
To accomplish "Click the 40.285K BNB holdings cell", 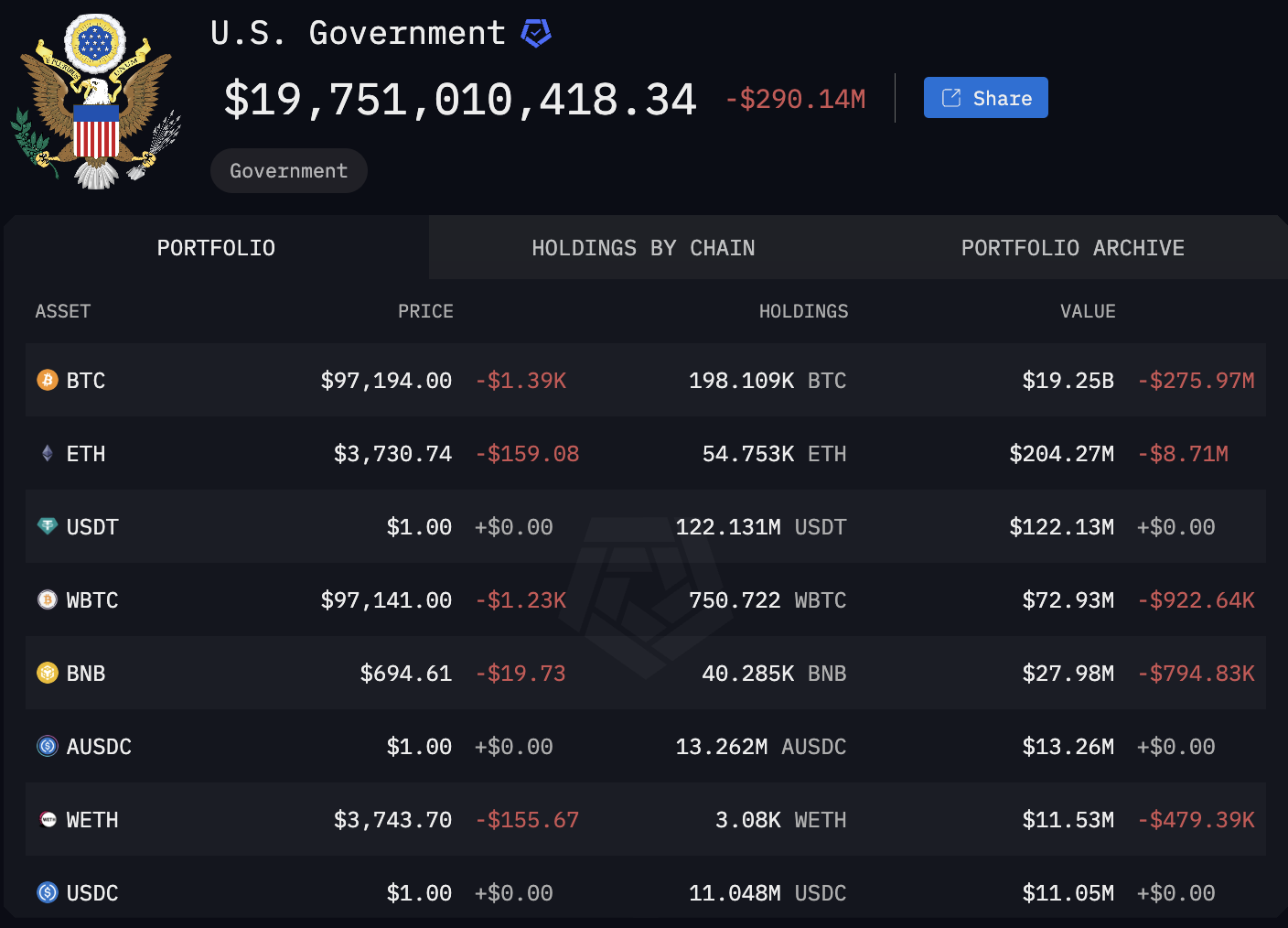I will (x=774, y=674).
